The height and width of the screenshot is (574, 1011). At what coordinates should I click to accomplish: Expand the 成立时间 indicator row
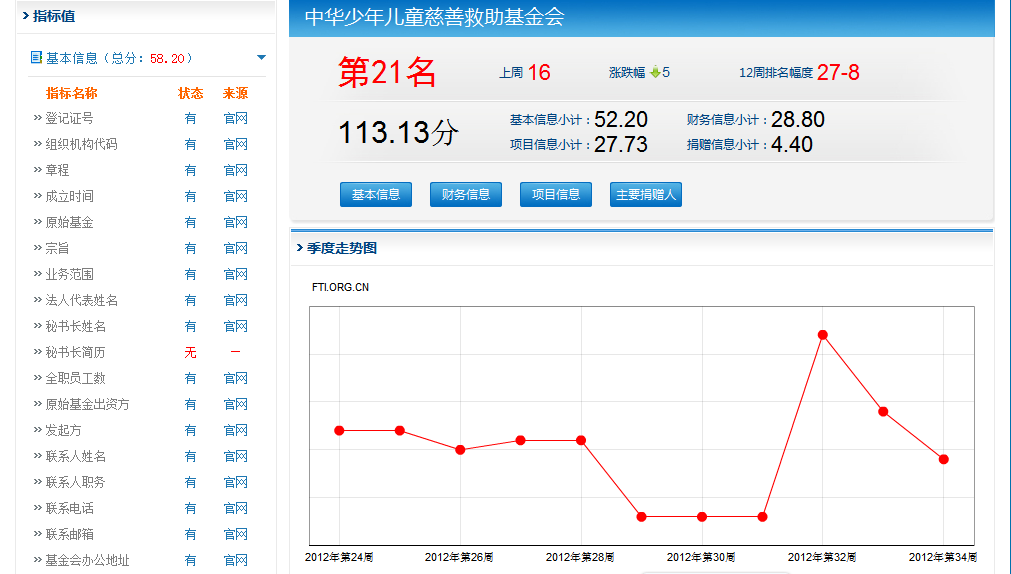(x=63, y=196)
